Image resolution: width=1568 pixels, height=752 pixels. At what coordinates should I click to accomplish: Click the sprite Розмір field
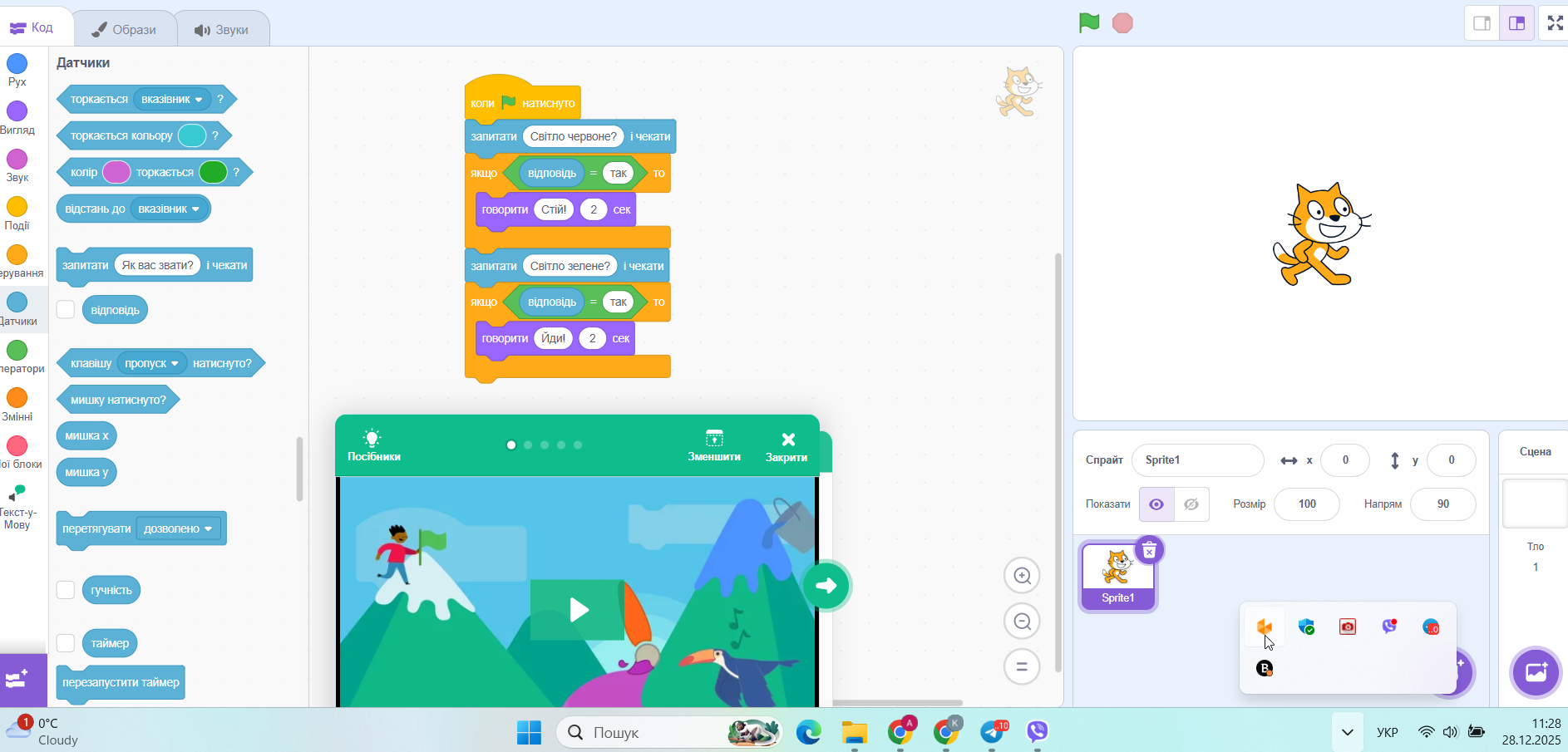click(1307, 504)
